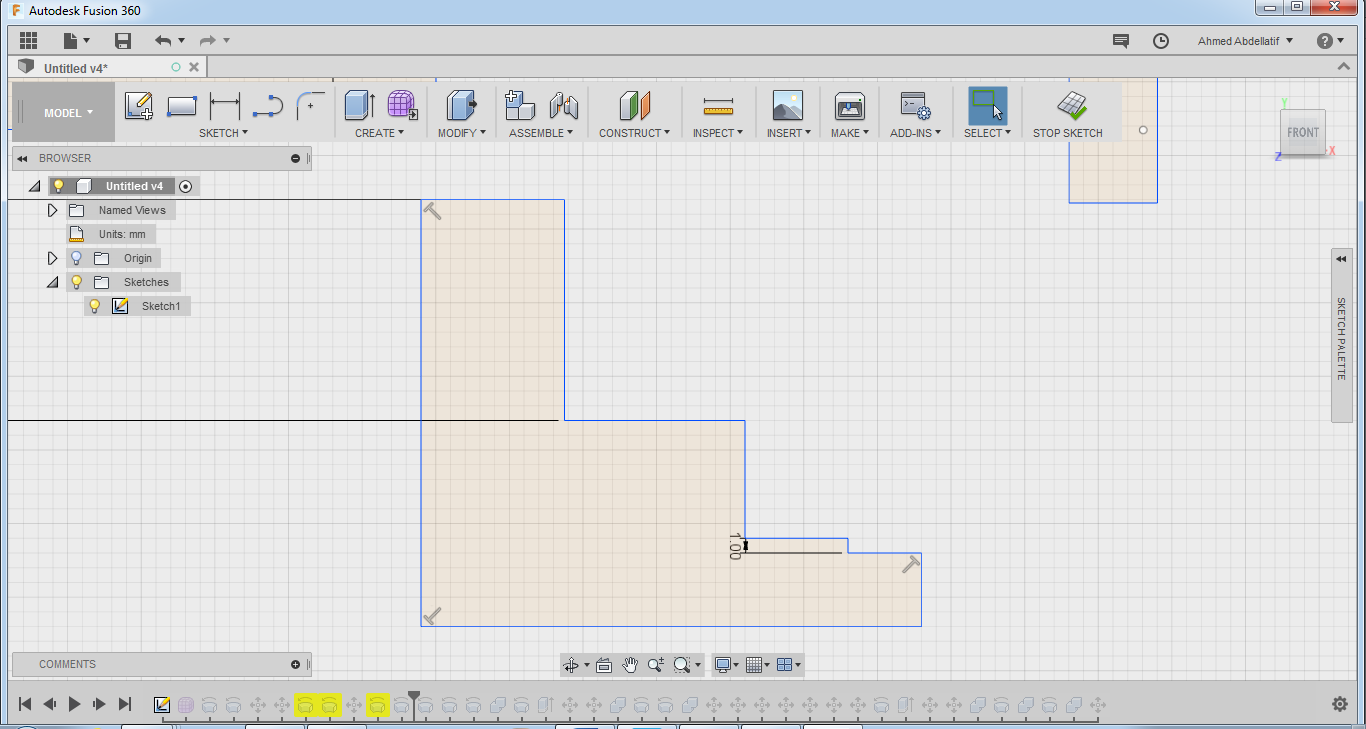Click the Save disk icon

pos(123,41)
